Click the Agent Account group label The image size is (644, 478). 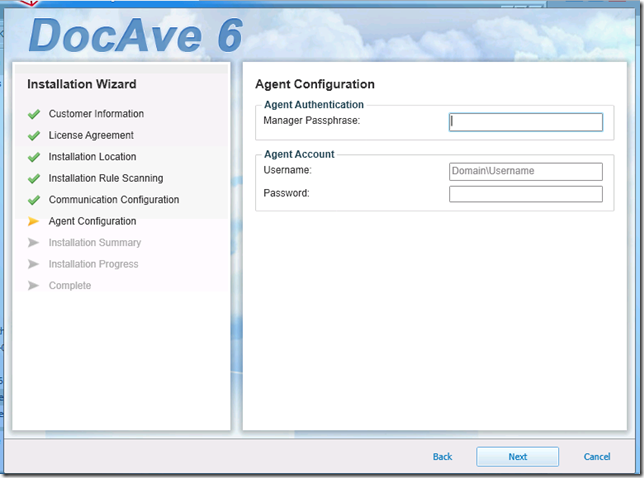[299, 154]
